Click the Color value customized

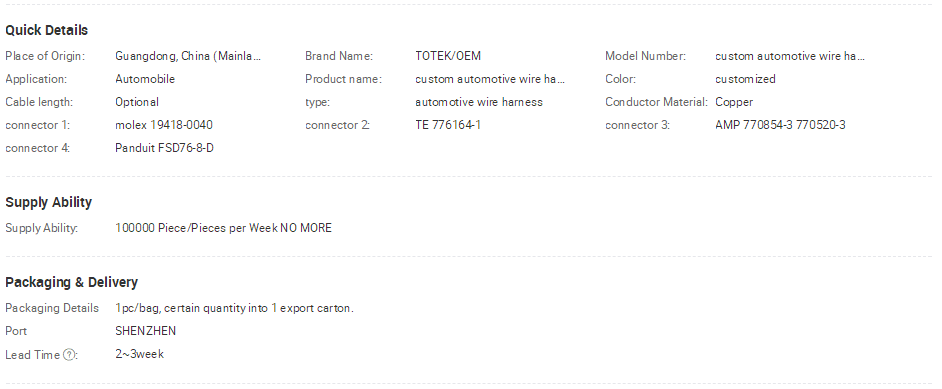745,79
